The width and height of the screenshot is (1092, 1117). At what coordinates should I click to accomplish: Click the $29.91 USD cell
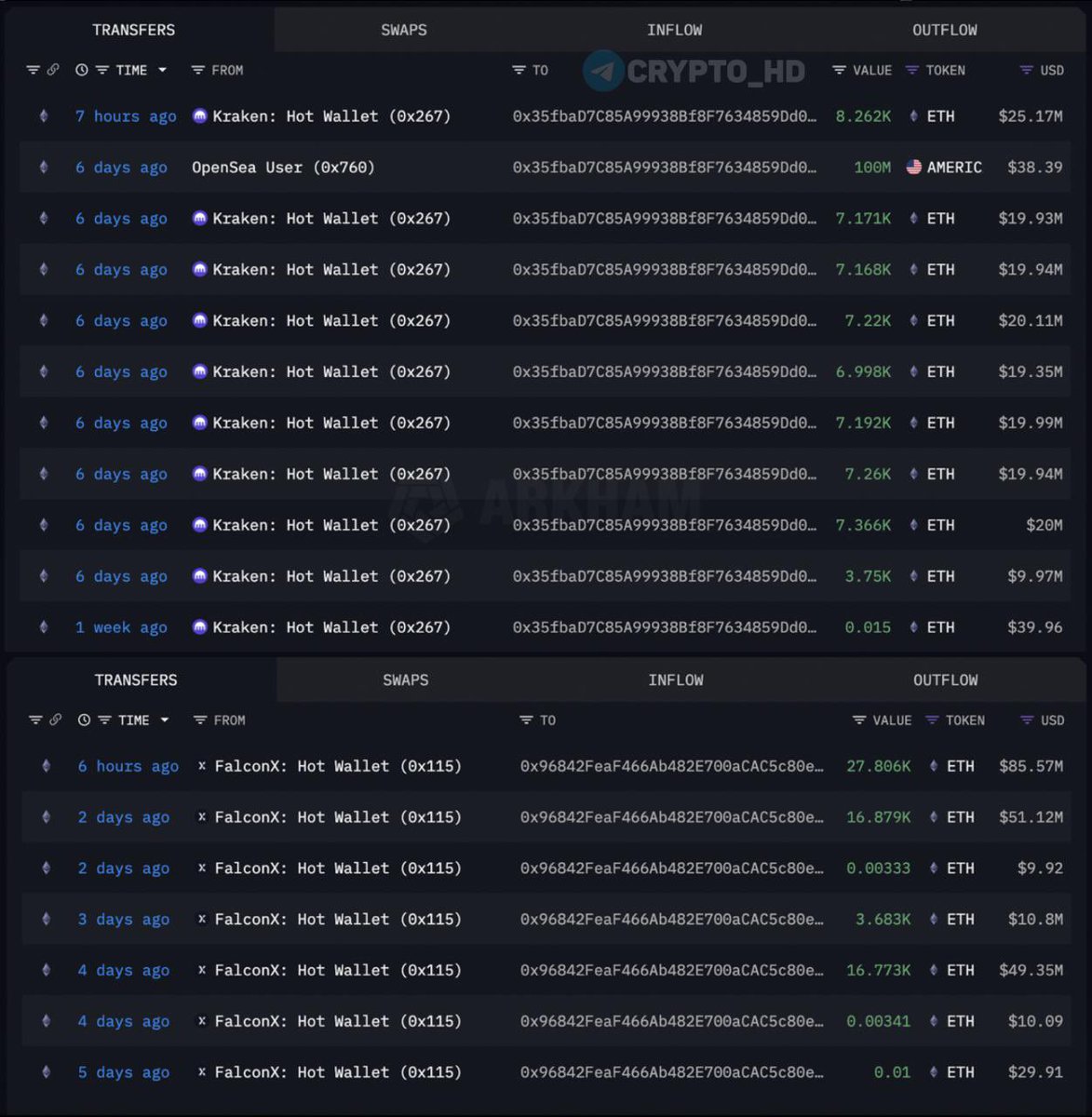tap(1035, 1072)
